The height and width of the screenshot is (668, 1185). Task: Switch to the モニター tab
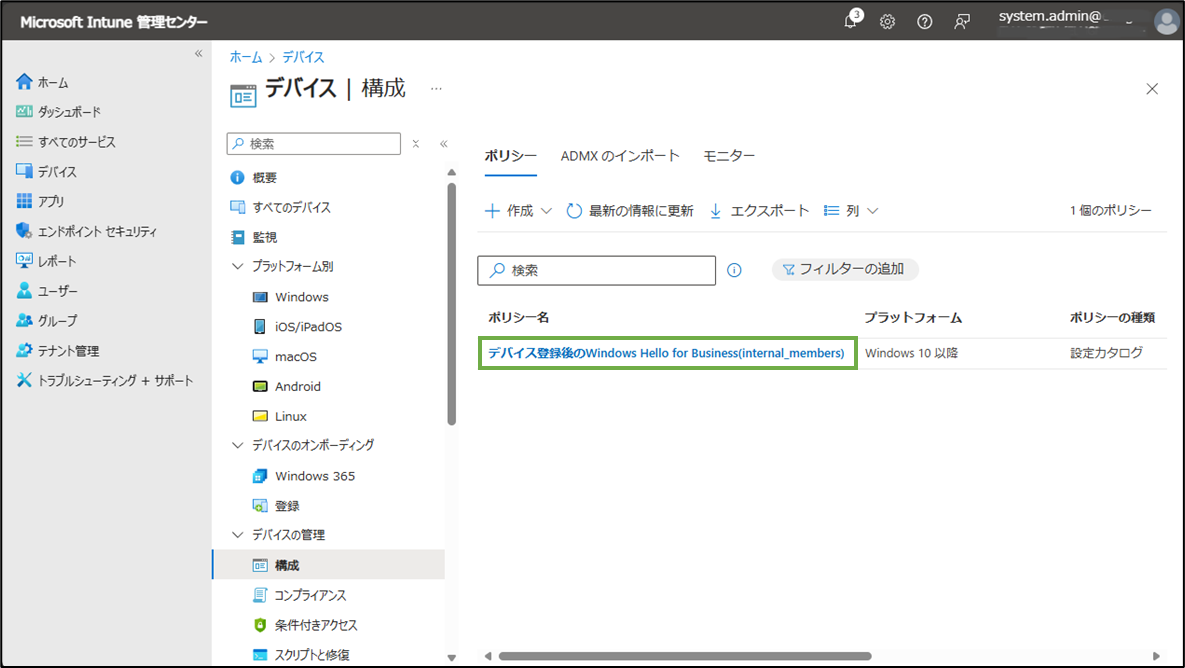(729, 156)
